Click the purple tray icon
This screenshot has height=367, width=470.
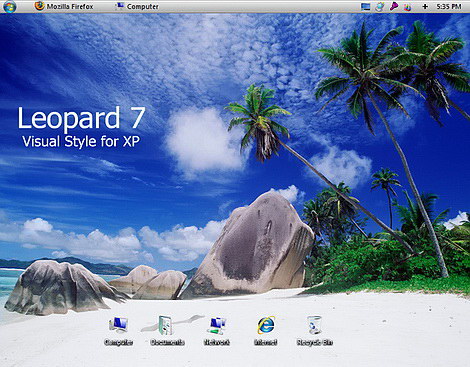(394, 6)
